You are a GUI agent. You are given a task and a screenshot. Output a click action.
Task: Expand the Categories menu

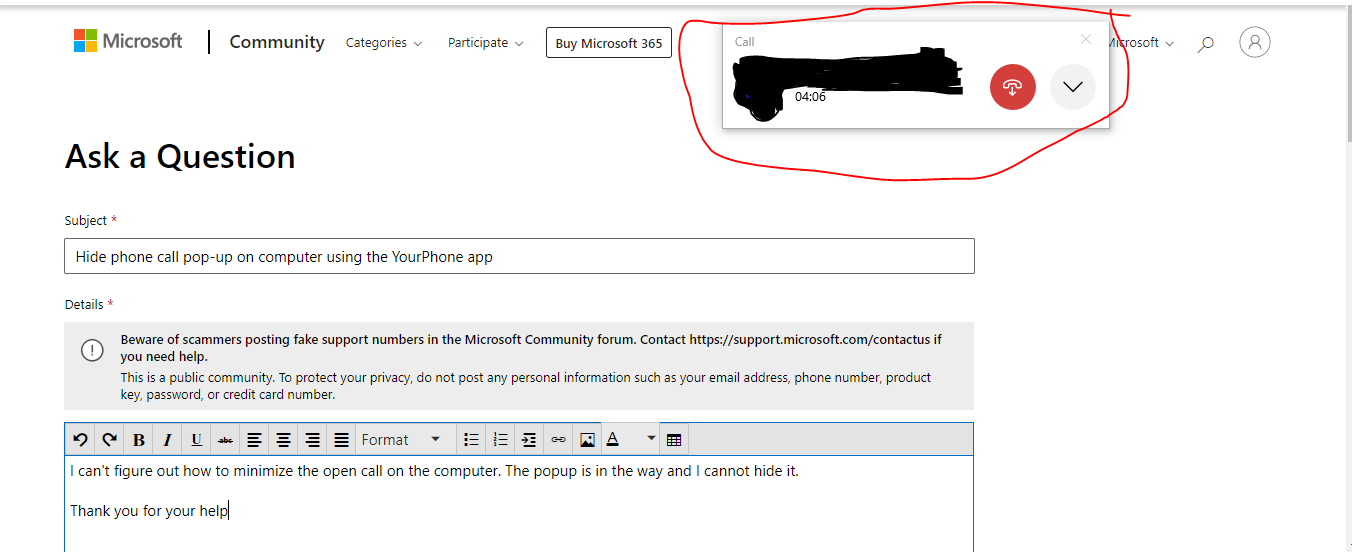pos(384,43)
